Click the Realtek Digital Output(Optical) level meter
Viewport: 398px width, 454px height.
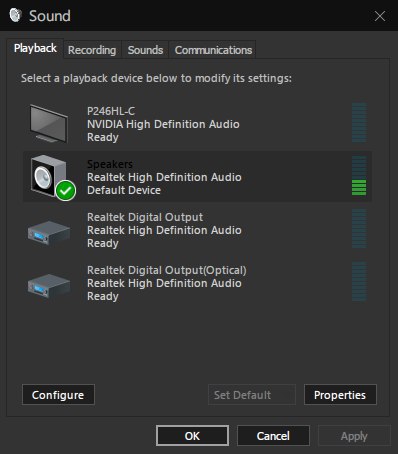pos(359,282)
